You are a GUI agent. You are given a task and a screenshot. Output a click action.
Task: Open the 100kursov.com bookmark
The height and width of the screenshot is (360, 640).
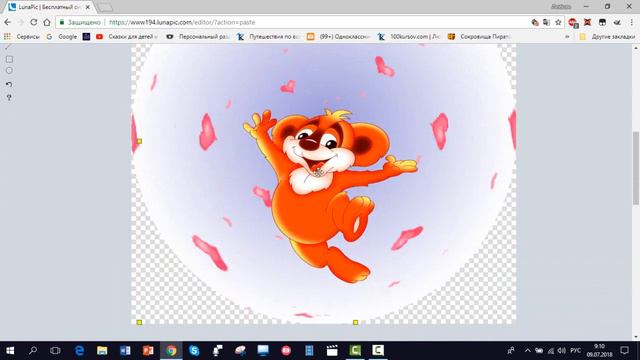(x=409, y=37)
